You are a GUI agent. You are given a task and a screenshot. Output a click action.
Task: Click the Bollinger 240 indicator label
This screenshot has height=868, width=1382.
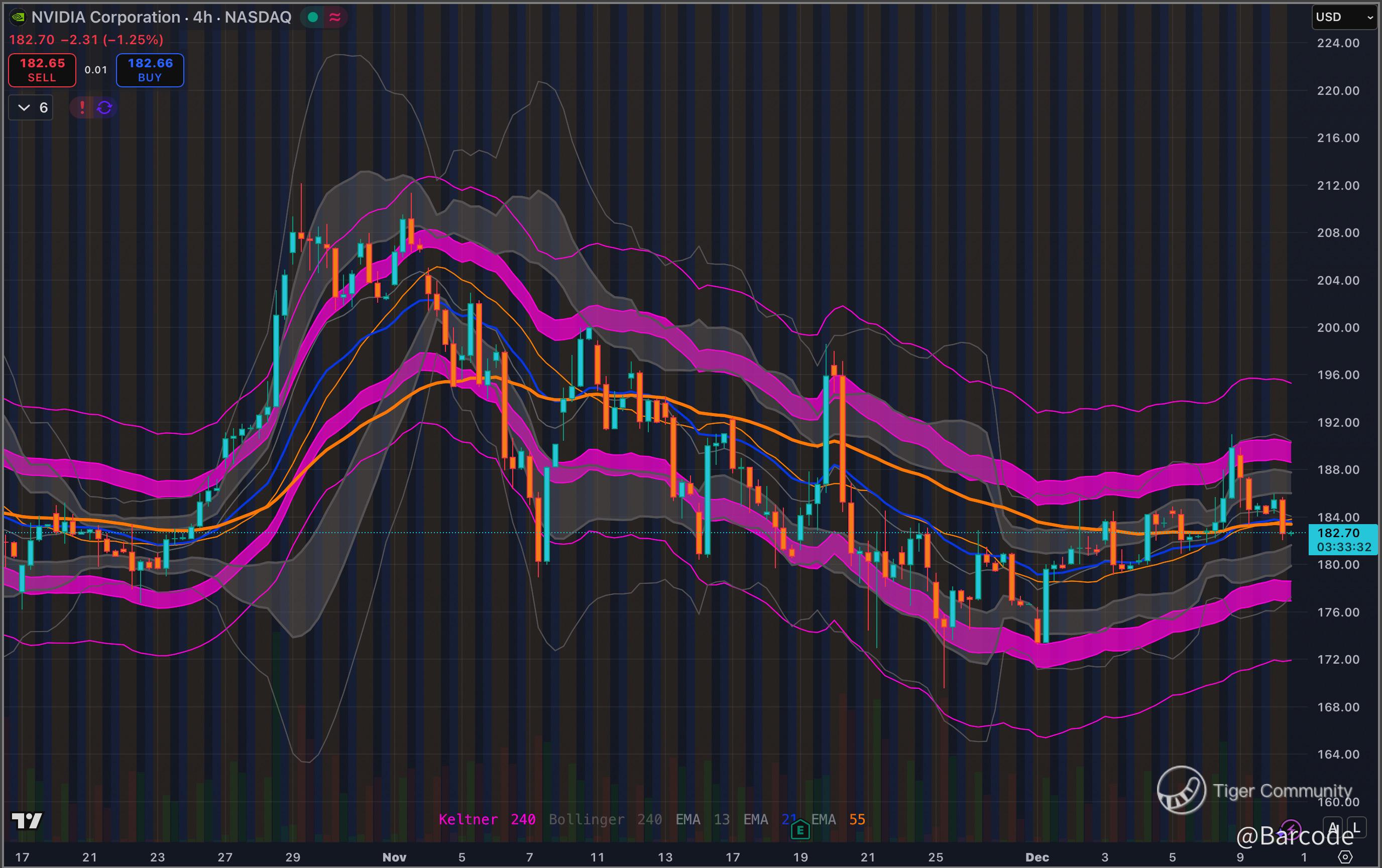pyautogui.click(x=605, y=819)
